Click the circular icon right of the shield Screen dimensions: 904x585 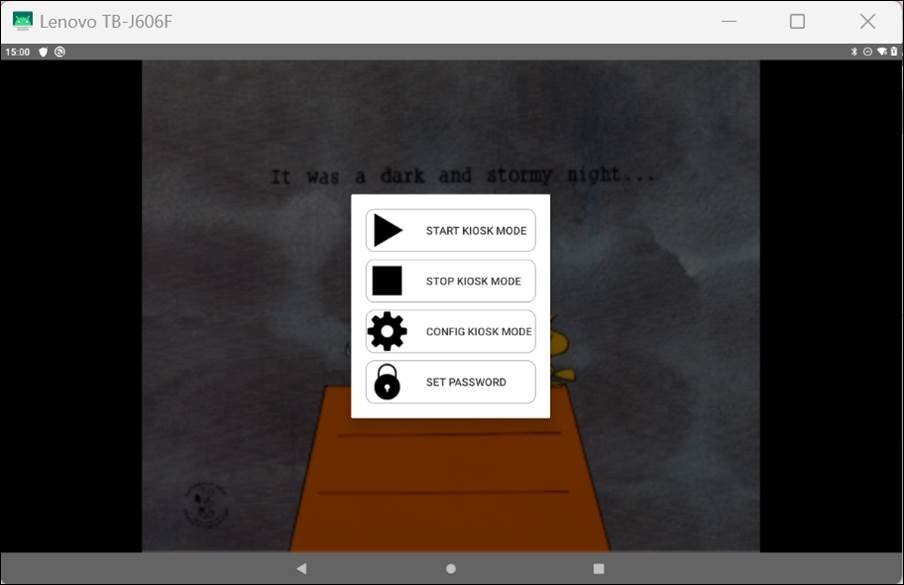[60, 52]
